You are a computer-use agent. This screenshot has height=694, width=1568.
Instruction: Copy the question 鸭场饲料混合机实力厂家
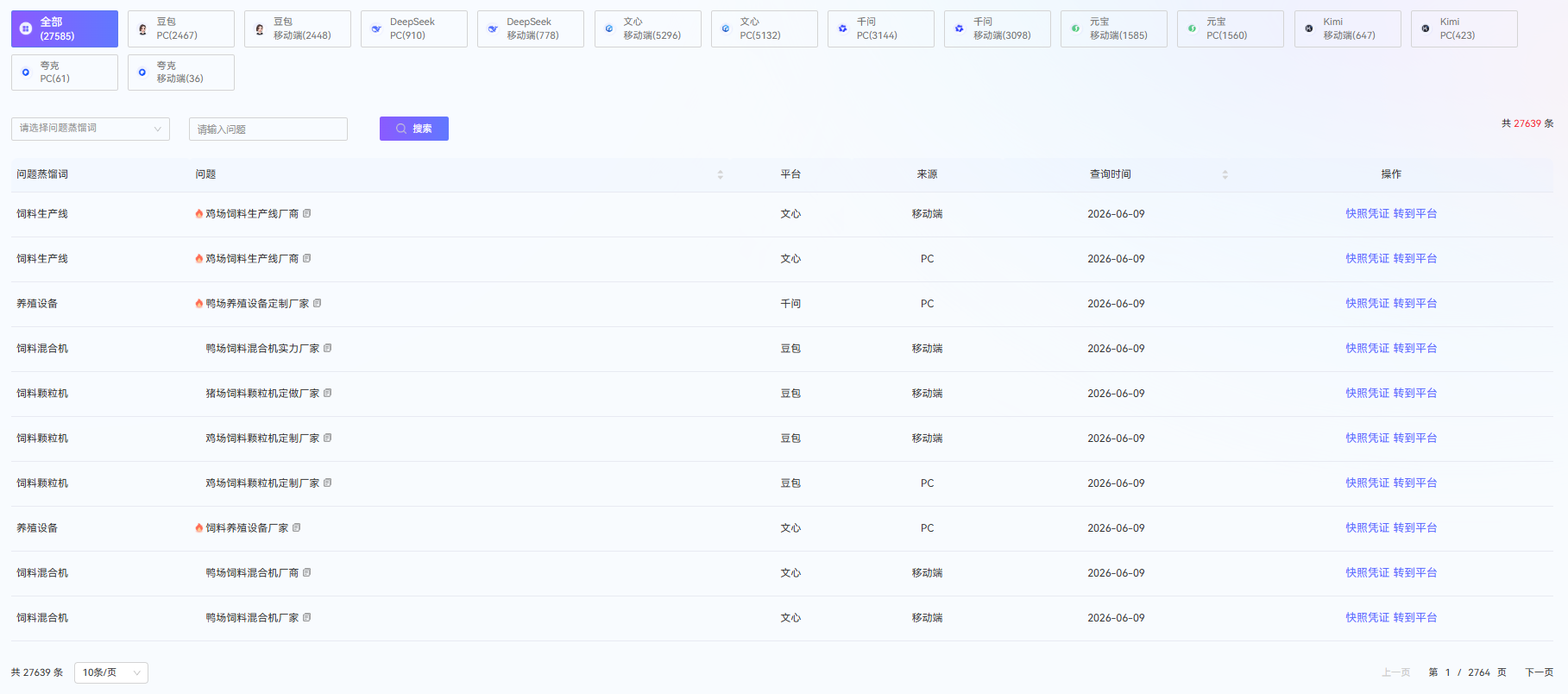pyautogui.click(x=328, y=348)
